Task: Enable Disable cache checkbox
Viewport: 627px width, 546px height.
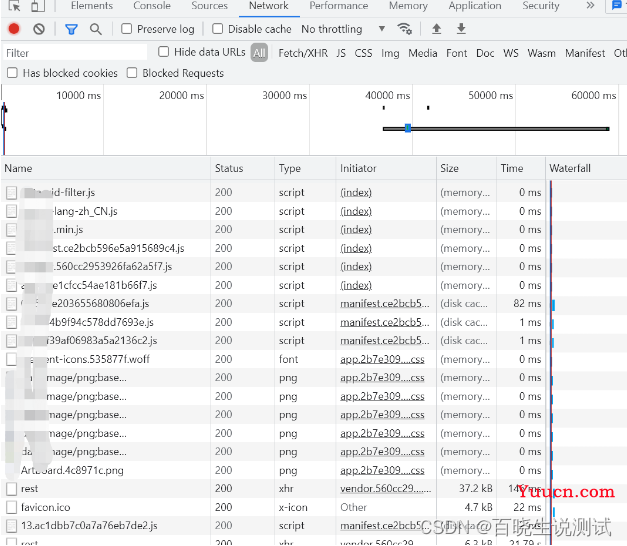Action: [218, 29]
